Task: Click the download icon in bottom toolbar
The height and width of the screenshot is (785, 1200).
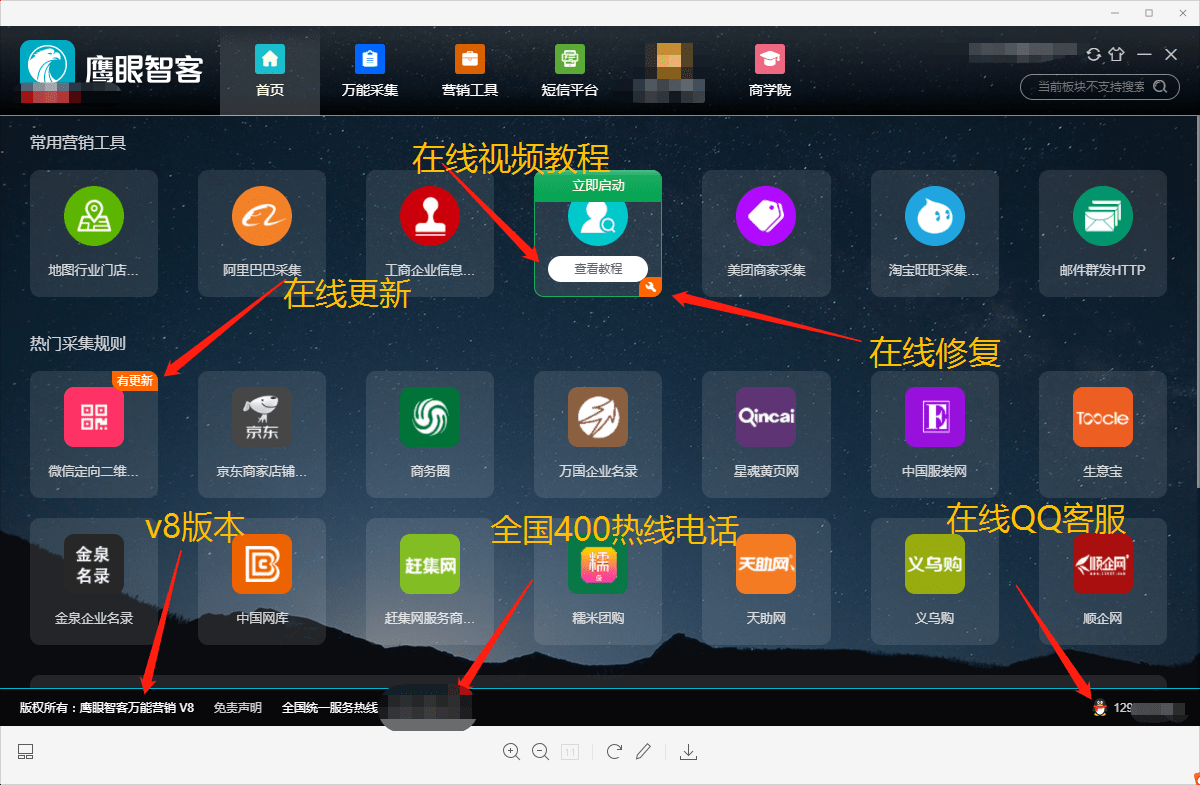Action: (688, 751)
